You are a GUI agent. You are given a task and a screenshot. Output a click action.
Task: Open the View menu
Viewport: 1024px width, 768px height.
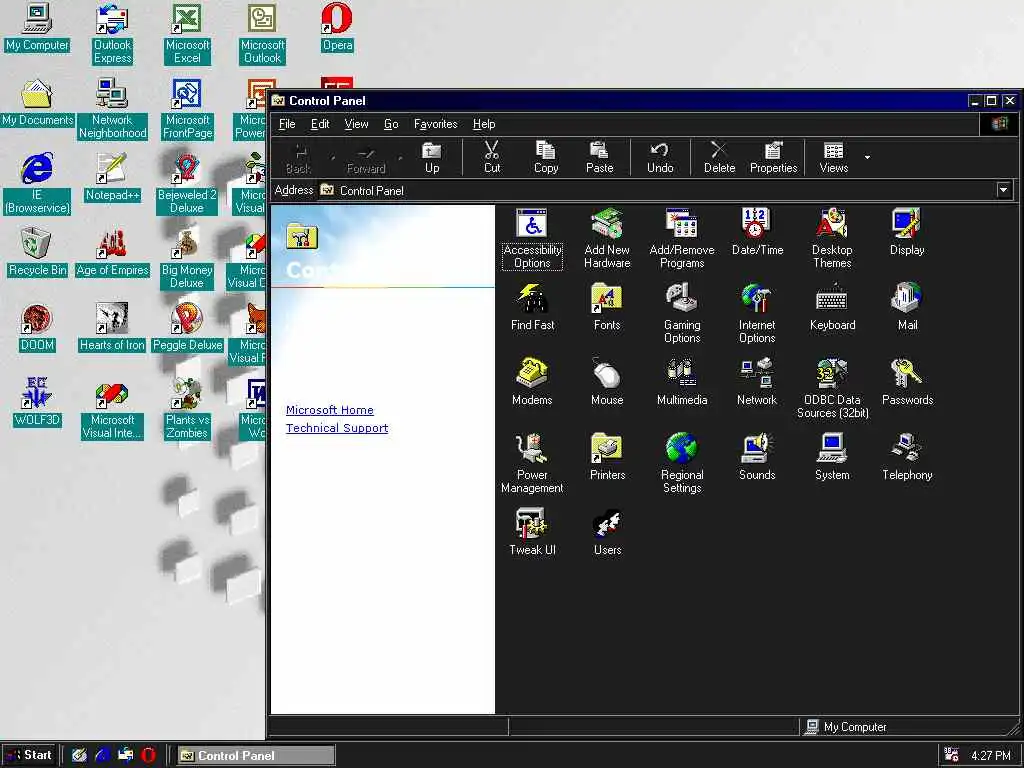[356, 124]
